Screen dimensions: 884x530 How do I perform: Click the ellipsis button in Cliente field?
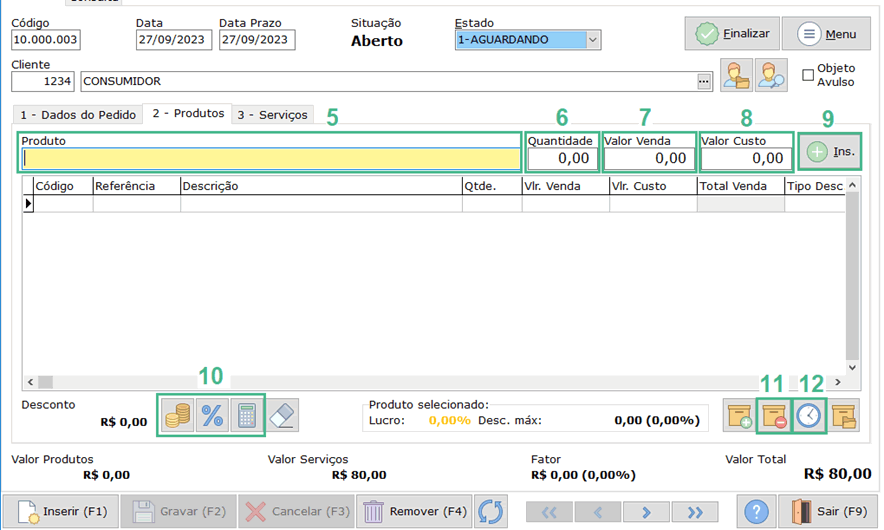(x=704, y=82)
